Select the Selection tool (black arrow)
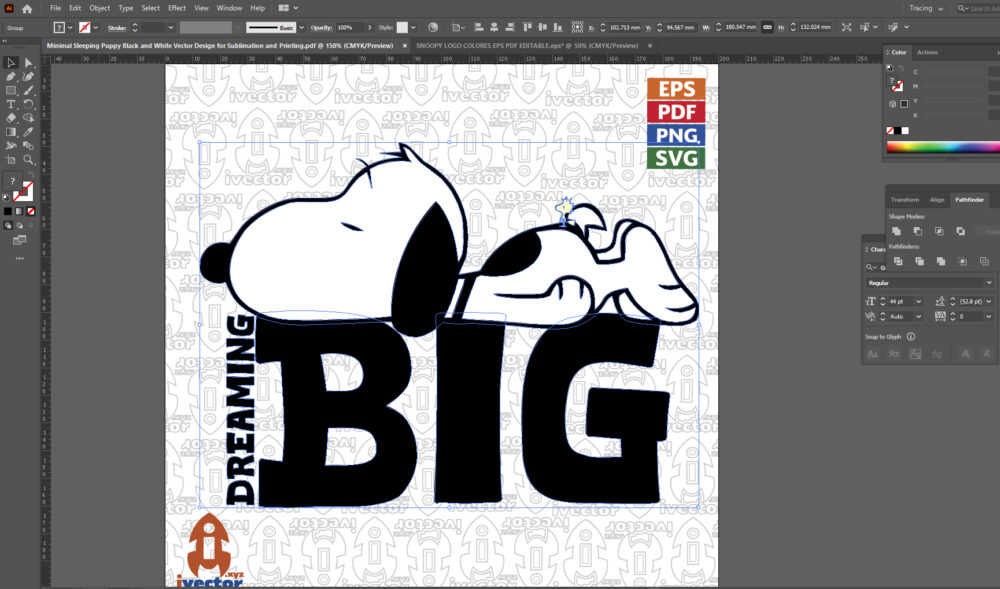This screenshot has height=589, width=1000. point(11,62)
